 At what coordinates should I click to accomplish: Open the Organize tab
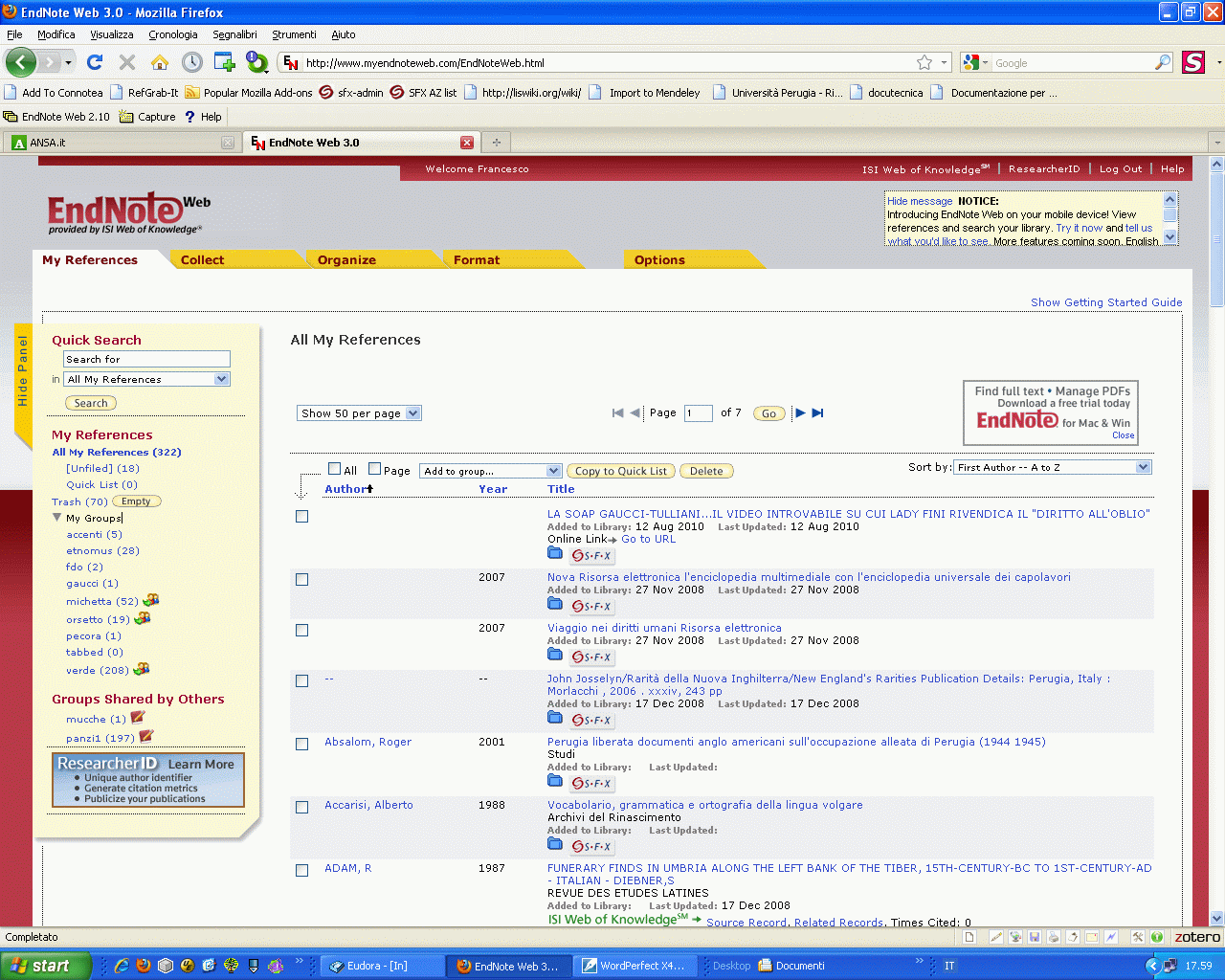point(346,260)
